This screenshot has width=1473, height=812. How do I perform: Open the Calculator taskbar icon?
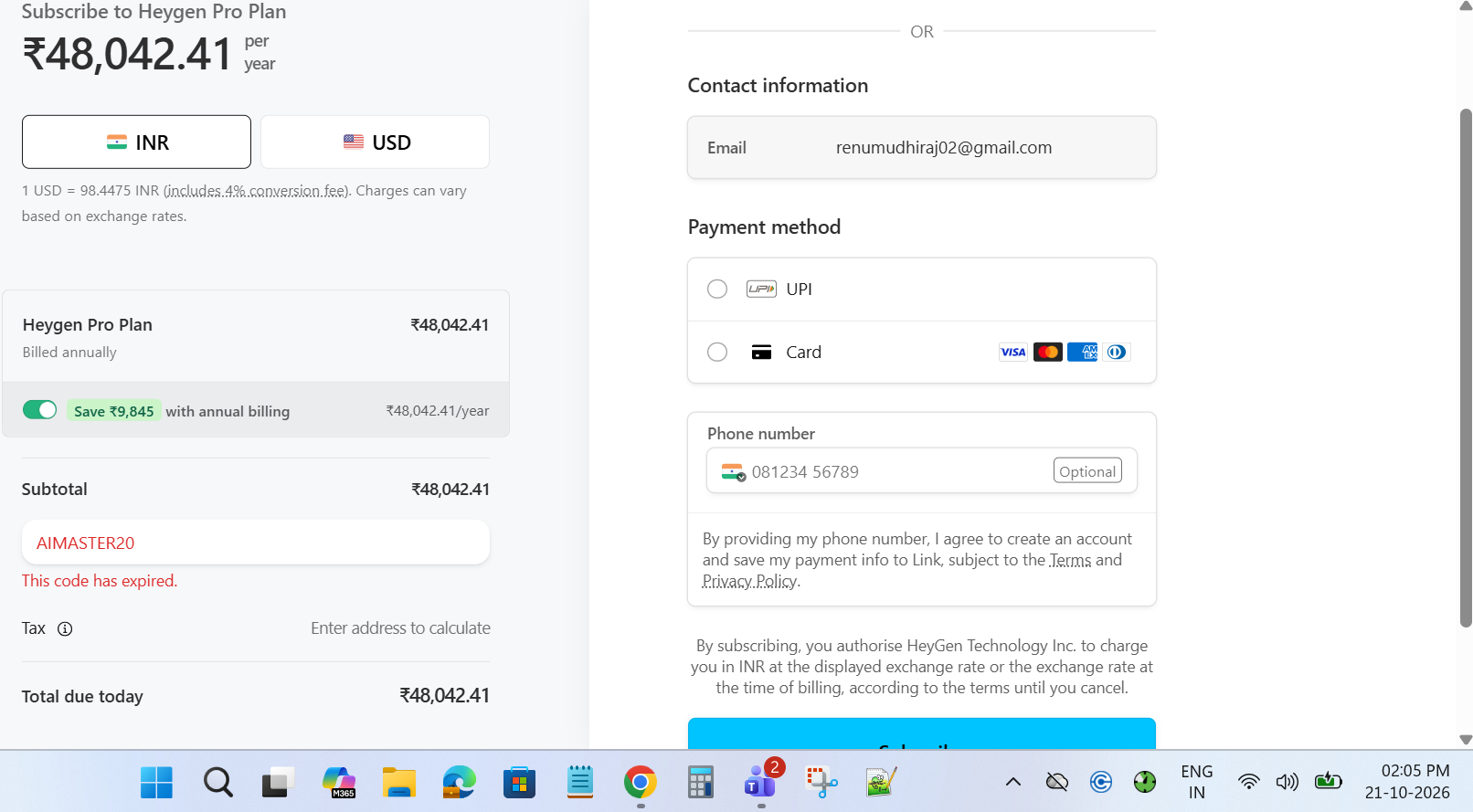tap(701, 783)
